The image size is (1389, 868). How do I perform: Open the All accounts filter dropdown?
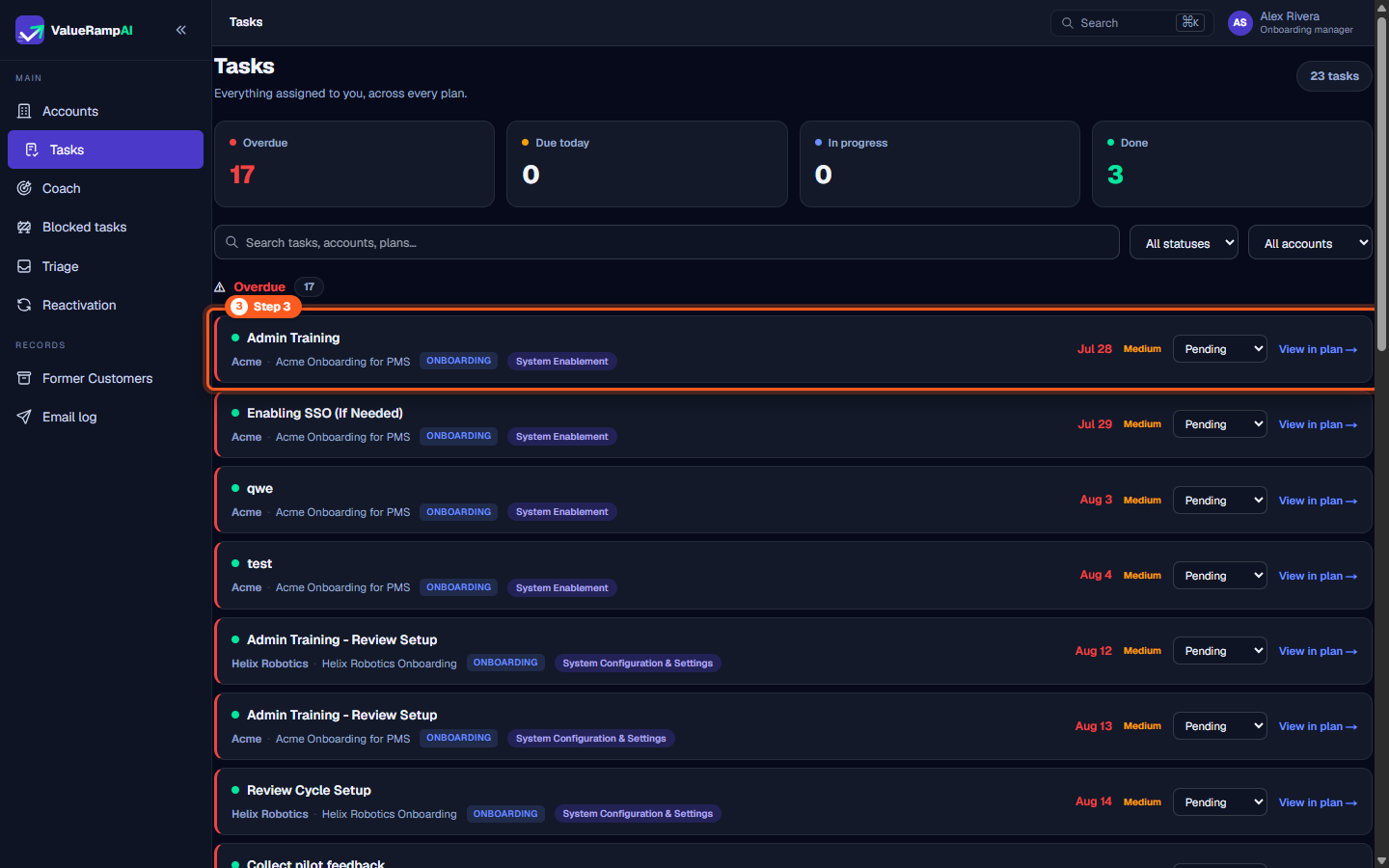pos(1310,243)
